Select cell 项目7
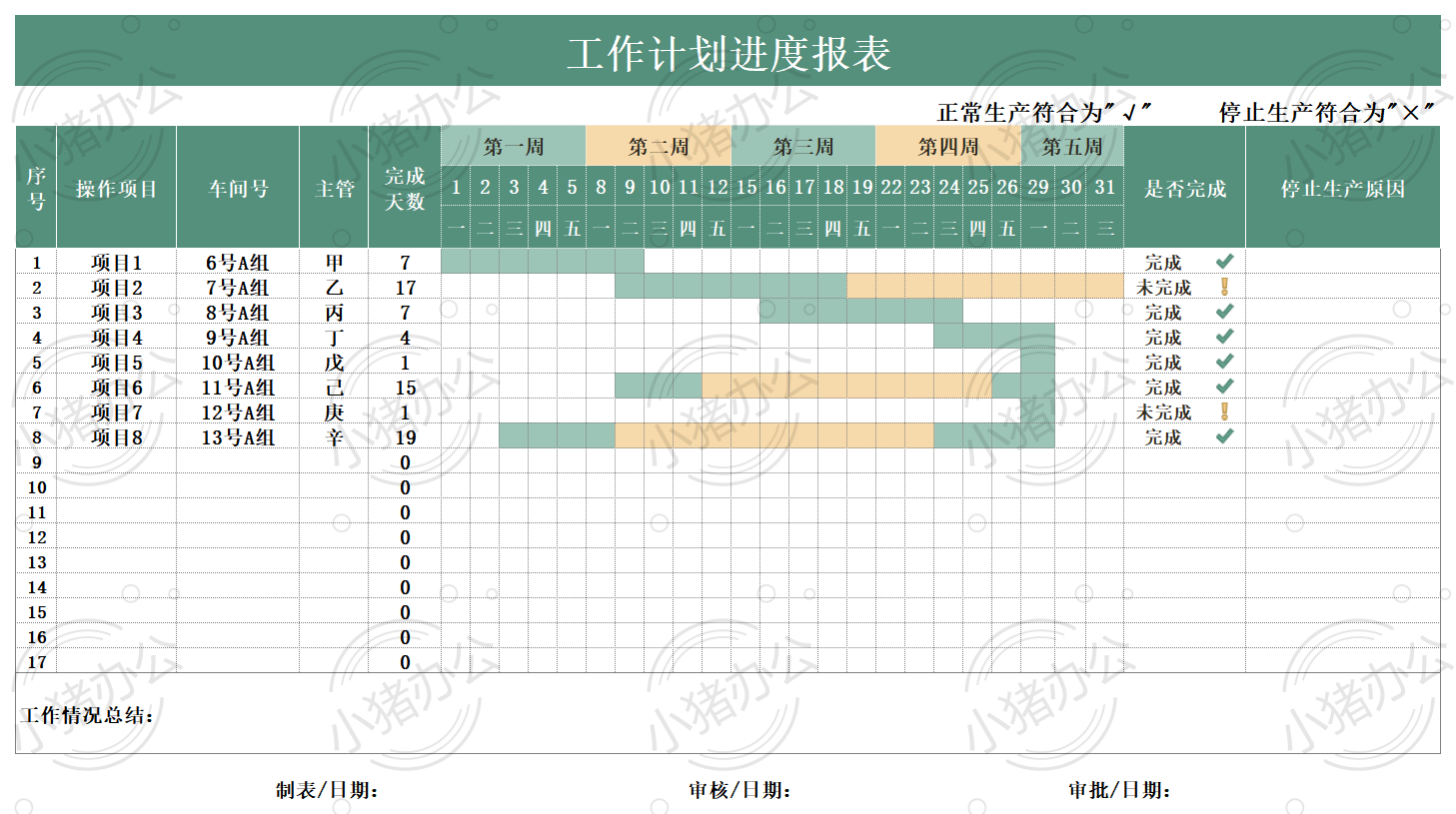Screen dimensions: 1456x814 click(x=117, y=411)
